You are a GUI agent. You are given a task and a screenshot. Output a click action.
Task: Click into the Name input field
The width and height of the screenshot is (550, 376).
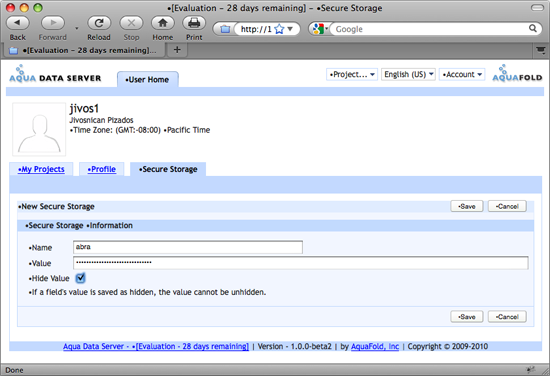[188, 247]
